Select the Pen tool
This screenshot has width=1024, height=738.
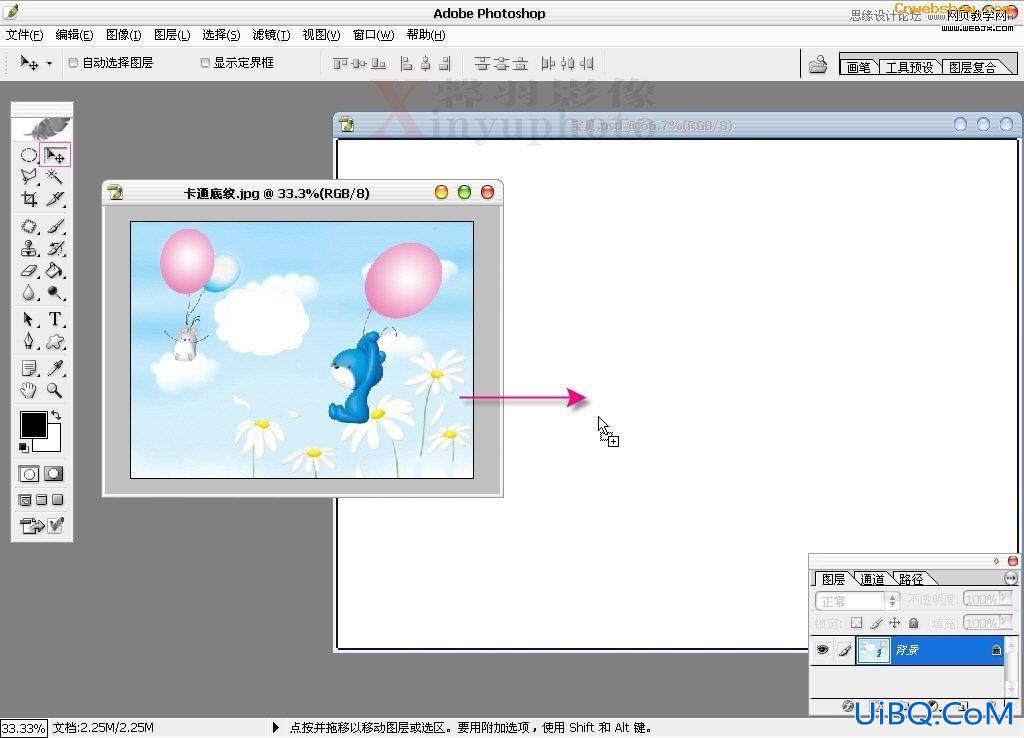click(x=28, y=342)
